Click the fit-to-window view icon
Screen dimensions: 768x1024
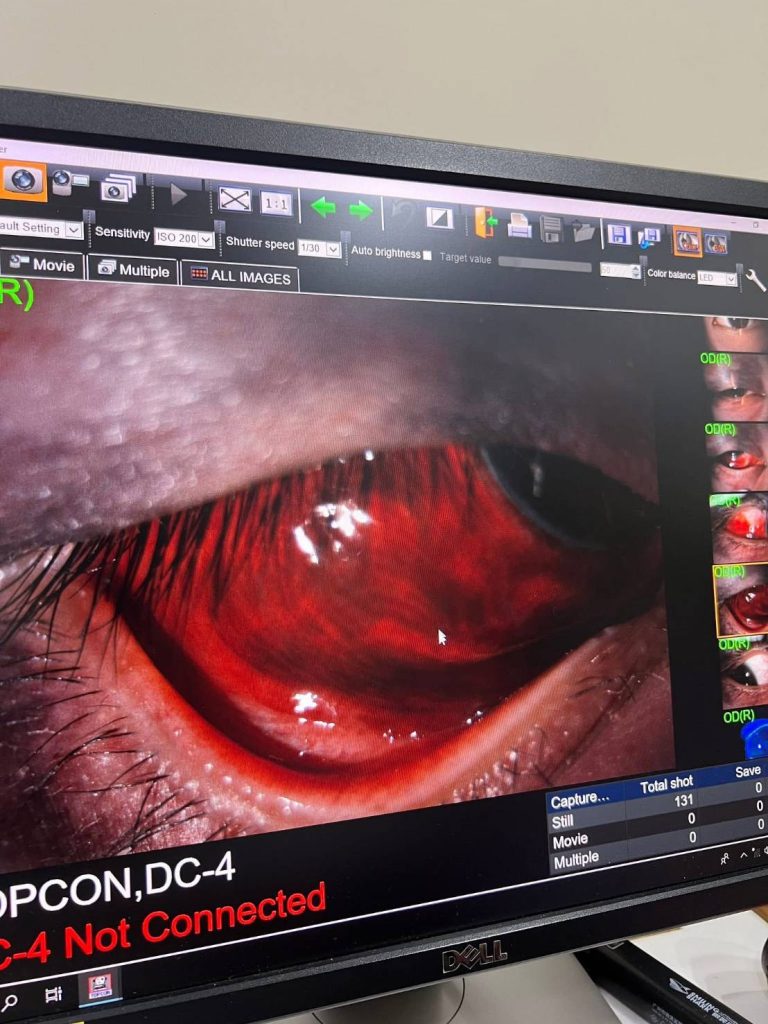pos(235,199)
